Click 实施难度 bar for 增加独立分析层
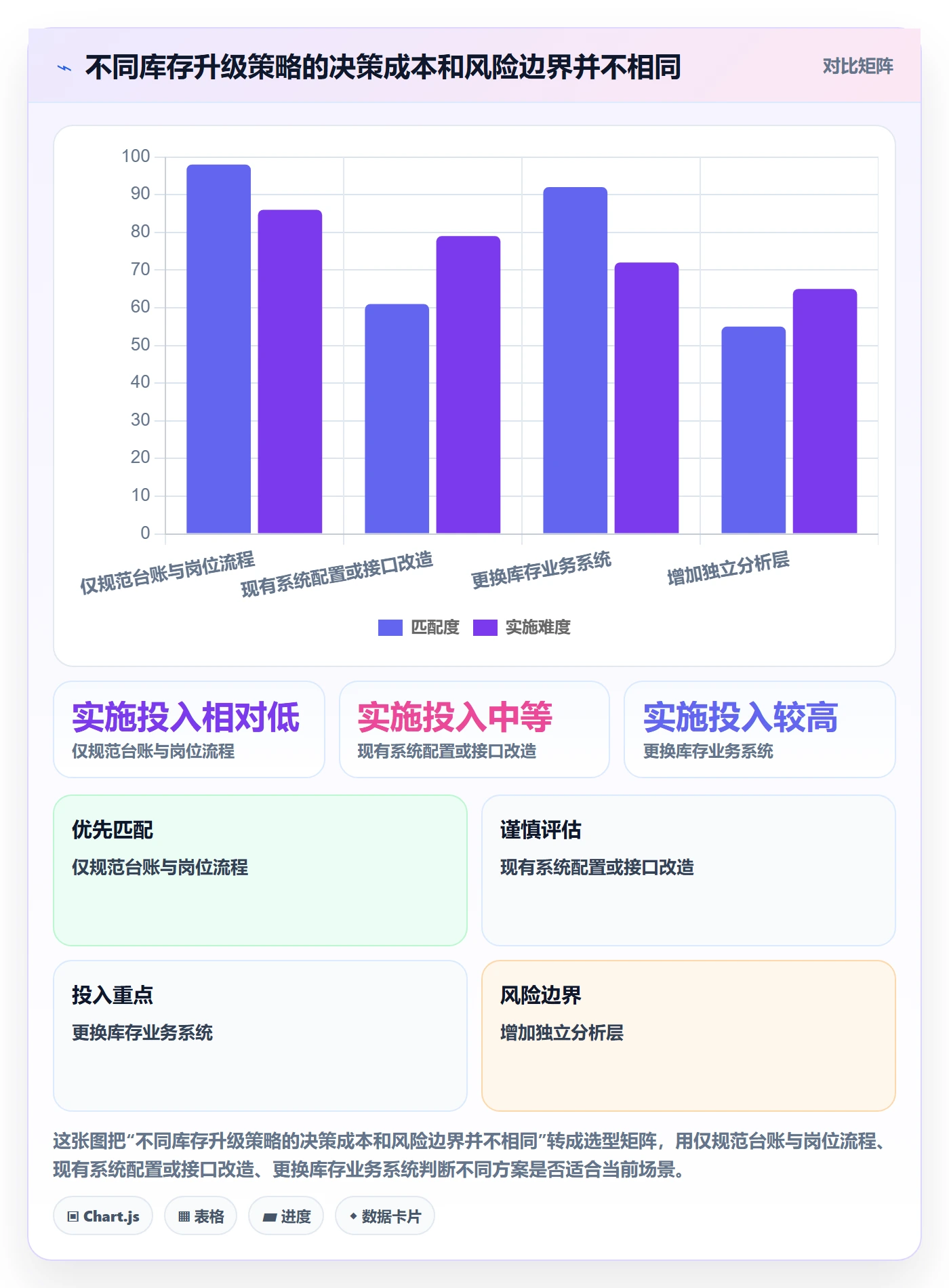 (x=825, y=411)
